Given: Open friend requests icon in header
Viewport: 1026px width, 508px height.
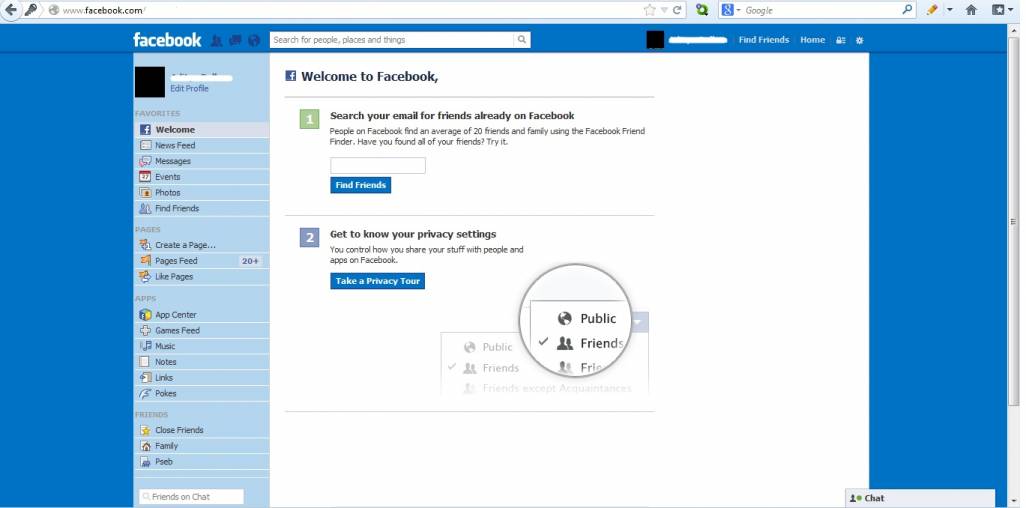Looking at the screenshot, I should [x=217, y=41].
